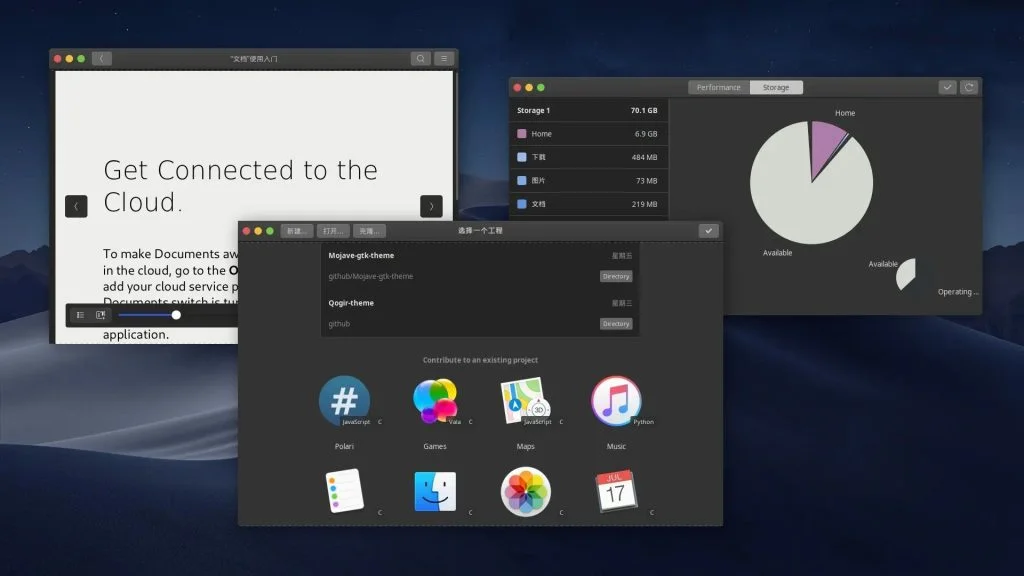Open the Finder face project icon
Viewport: 1024px width, 576px height.
tap(435, 491)
